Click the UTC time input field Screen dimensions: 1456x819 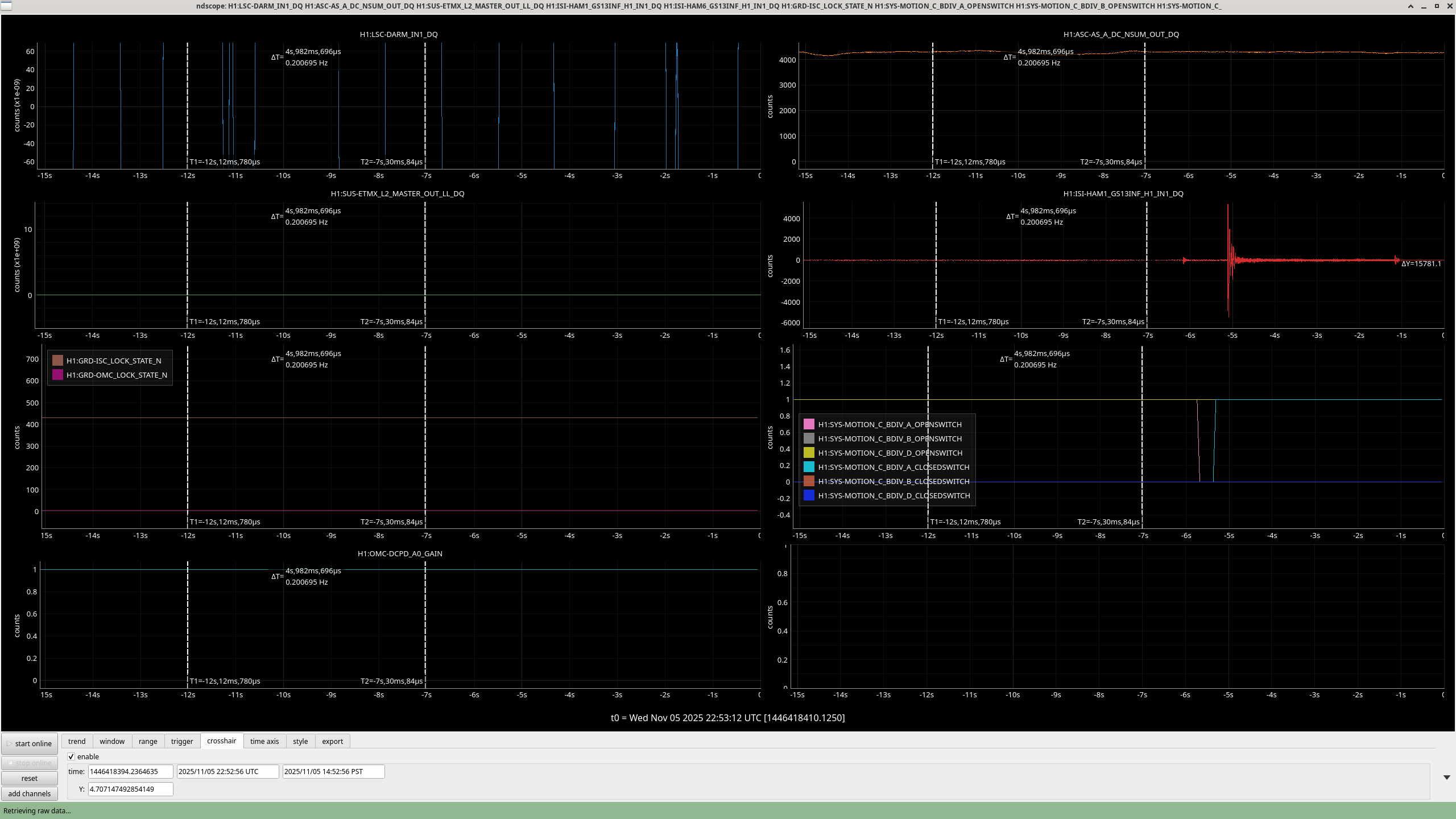pyautogui.click(x=227, y=772)
